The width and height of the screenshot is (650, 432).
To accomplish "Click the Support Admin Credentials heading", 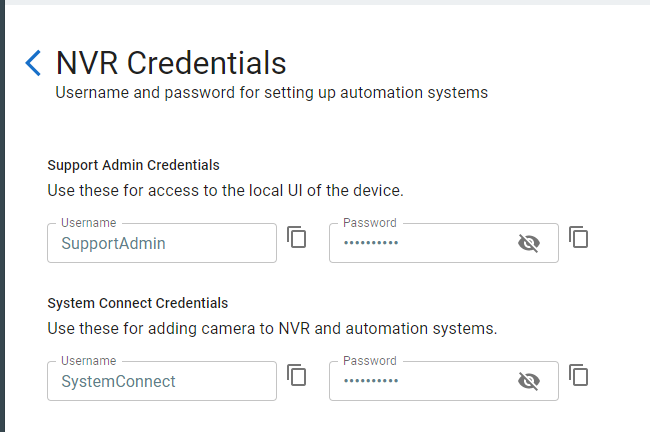I will tap(133, 165).
